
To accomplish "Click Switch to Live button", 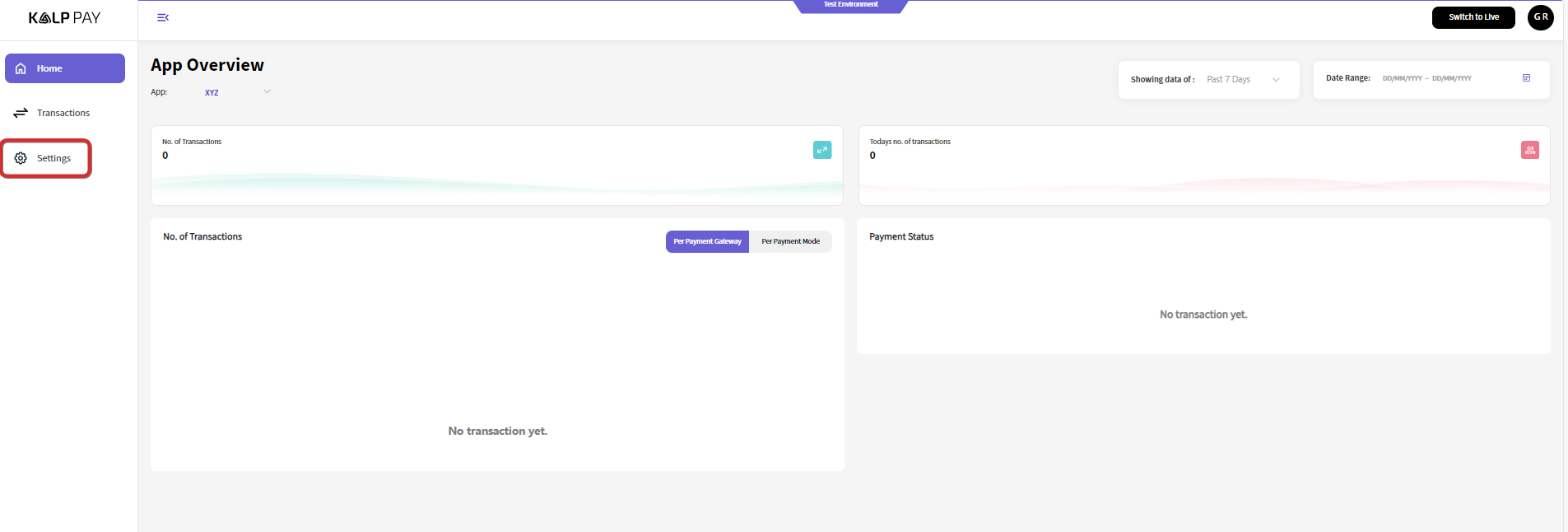I will tap(1473, 17).
